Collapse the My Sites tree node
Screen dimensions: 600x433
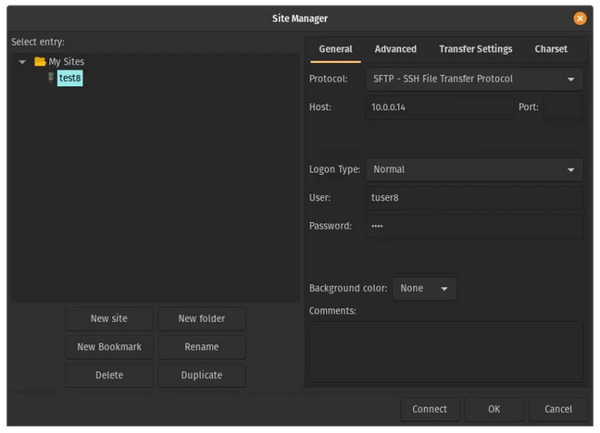coord(22,62)
